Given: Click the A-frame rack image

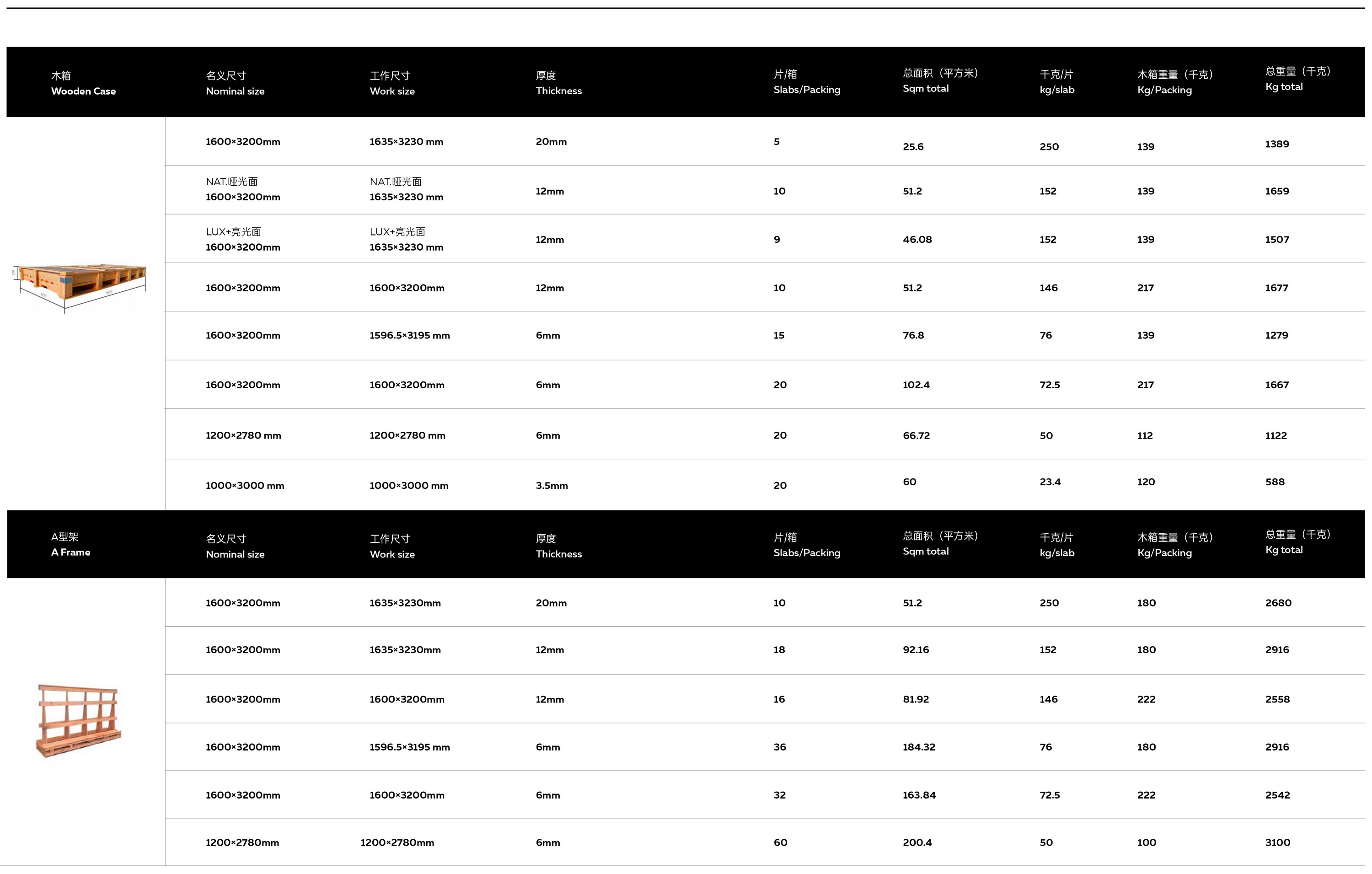Looking at the screenshot, I should [79, 720].
